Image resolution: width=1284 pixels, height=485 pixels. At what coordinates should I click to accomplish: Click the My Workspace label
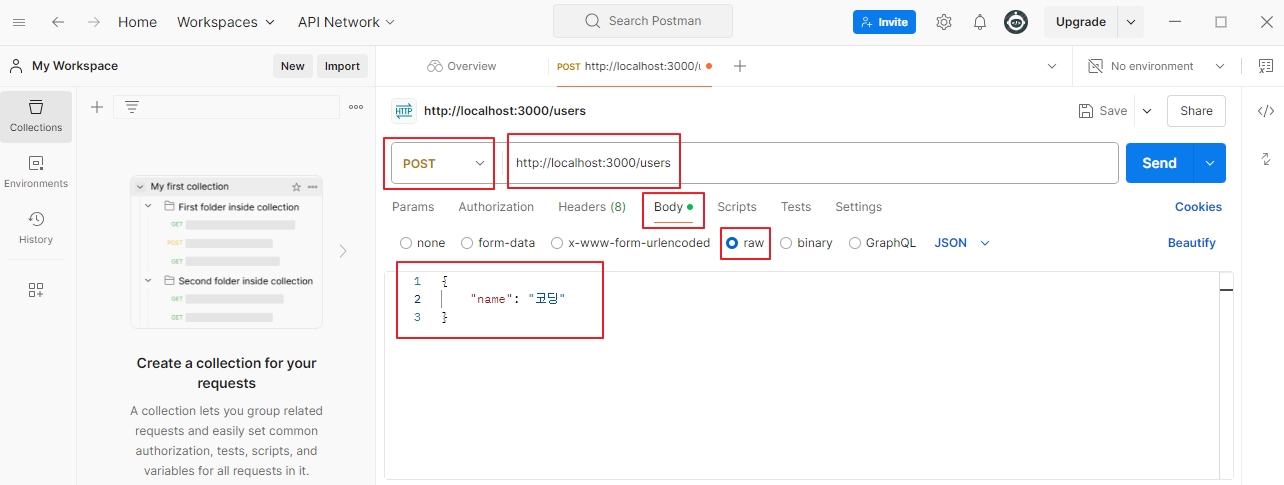click(x=75, y=66)
